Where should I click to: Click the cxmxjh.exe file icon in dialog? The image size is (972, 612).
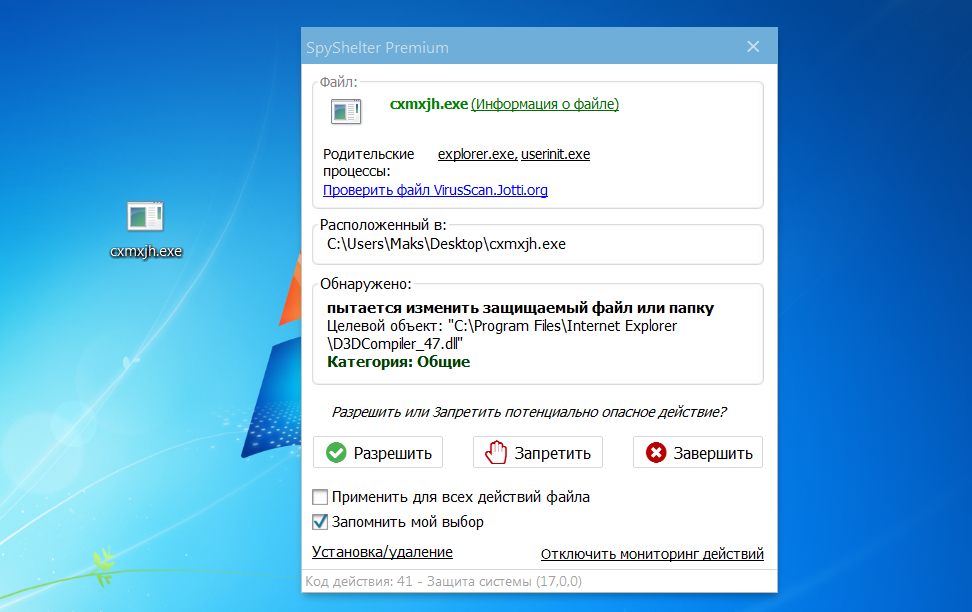[346, 112]
